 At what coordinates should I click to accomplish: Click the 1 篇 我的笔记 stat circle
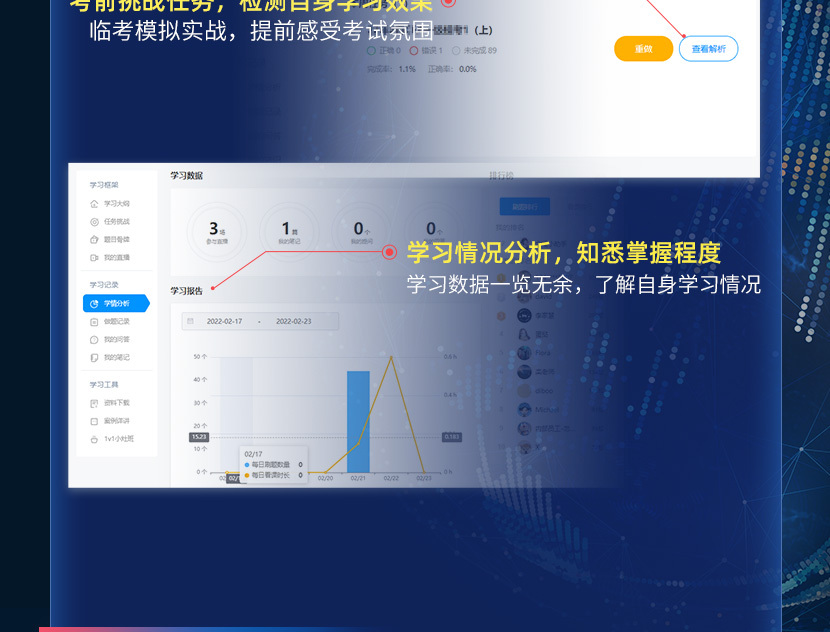click(x=289, y=231)
